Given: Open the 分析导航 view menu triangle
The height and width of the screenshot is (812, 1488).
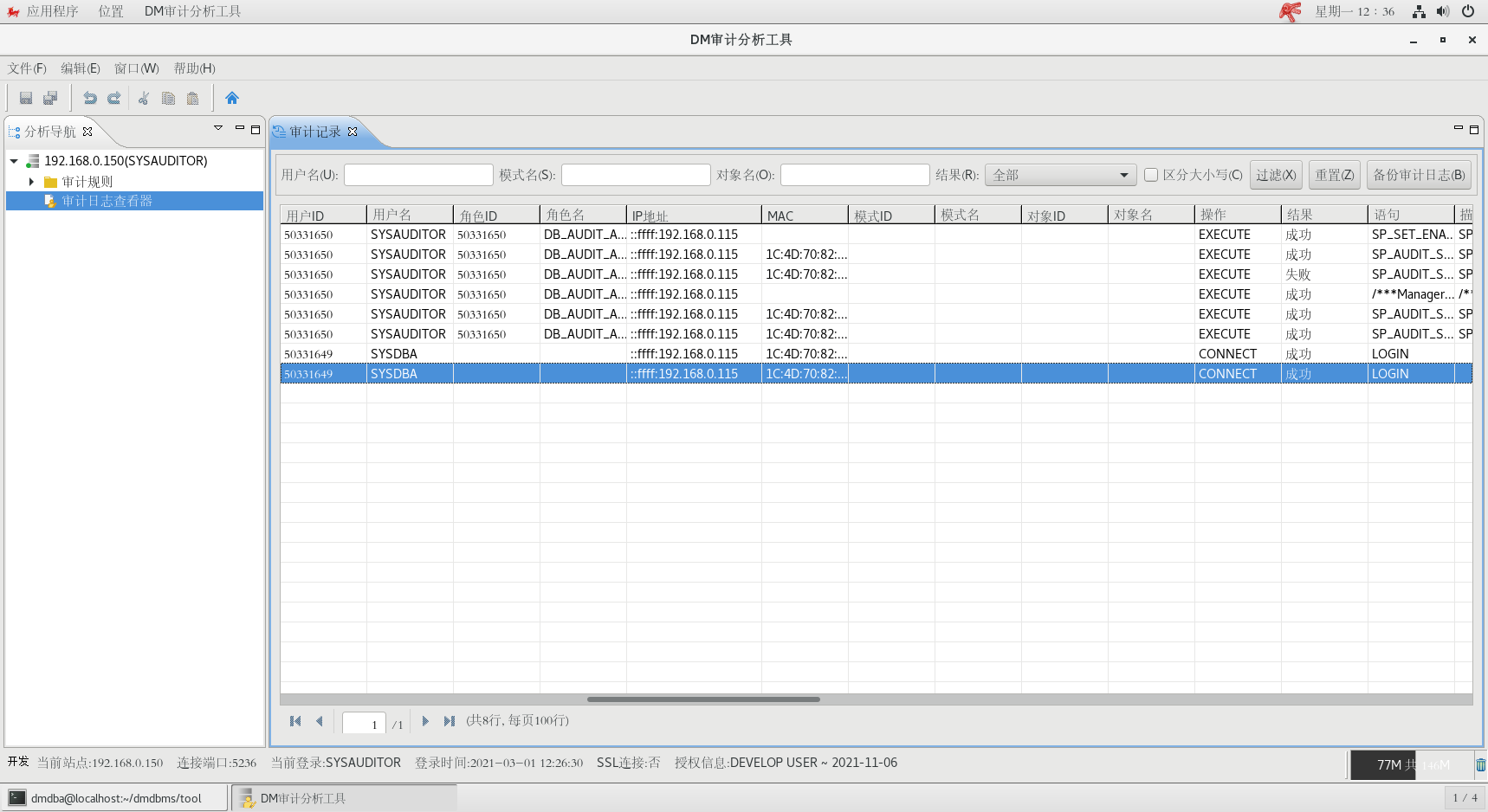Looking at the screenshot, I should coord(218,128).
